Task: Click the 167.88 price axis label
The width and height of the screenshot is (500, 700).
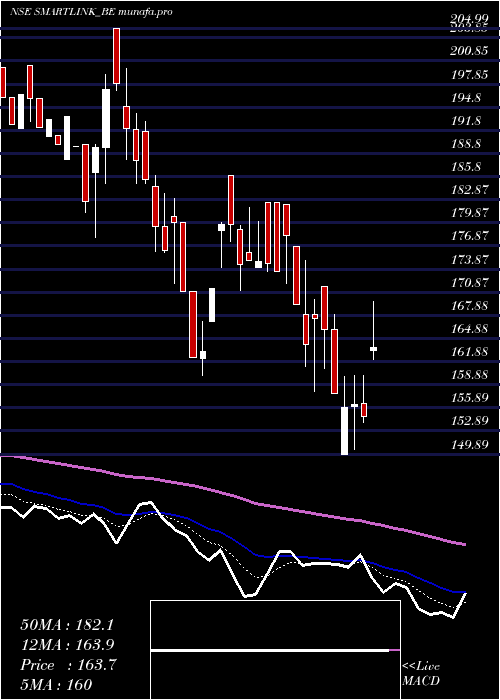Action: pos(469,305)
